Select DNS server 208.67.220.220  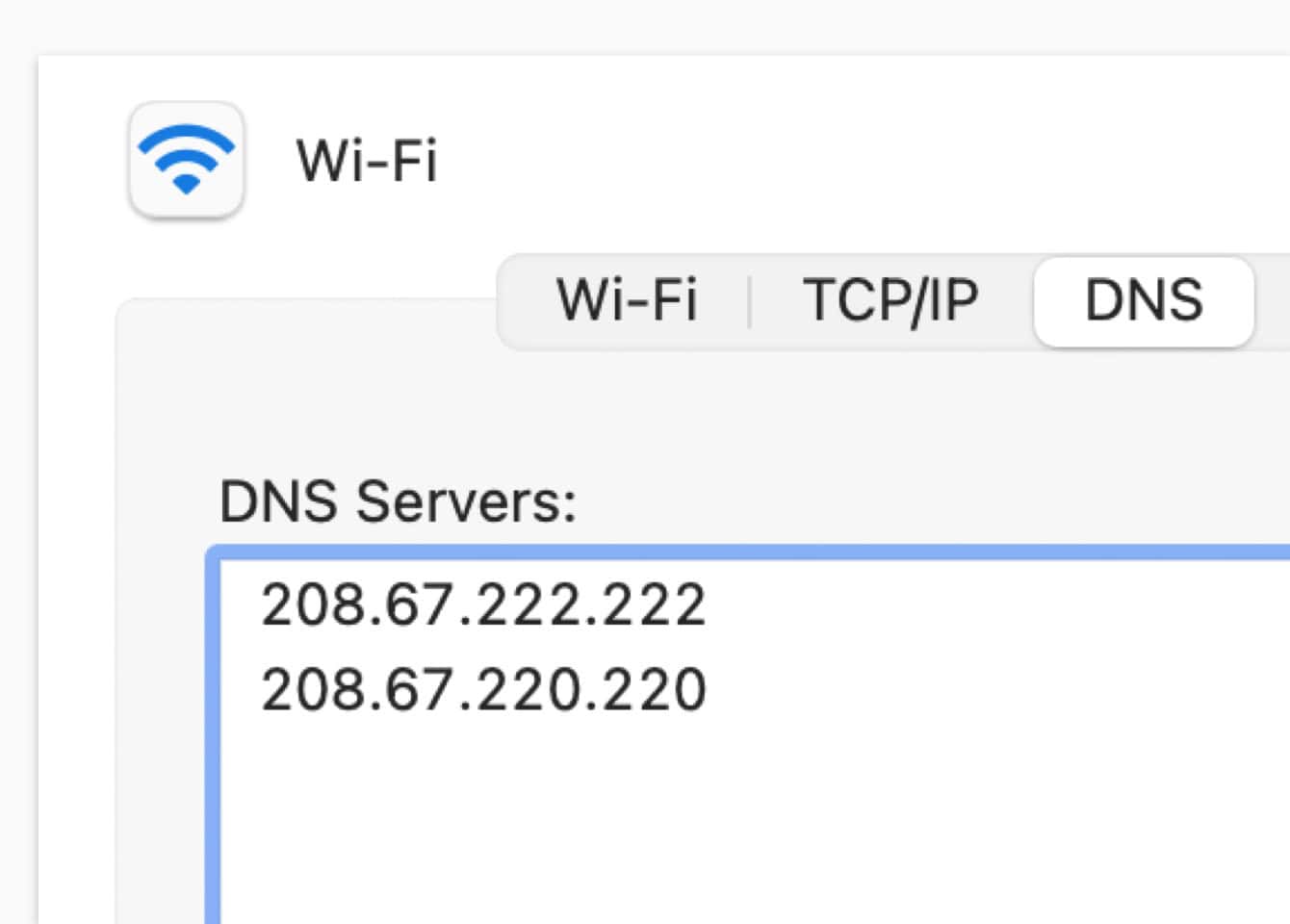[484, 689]
